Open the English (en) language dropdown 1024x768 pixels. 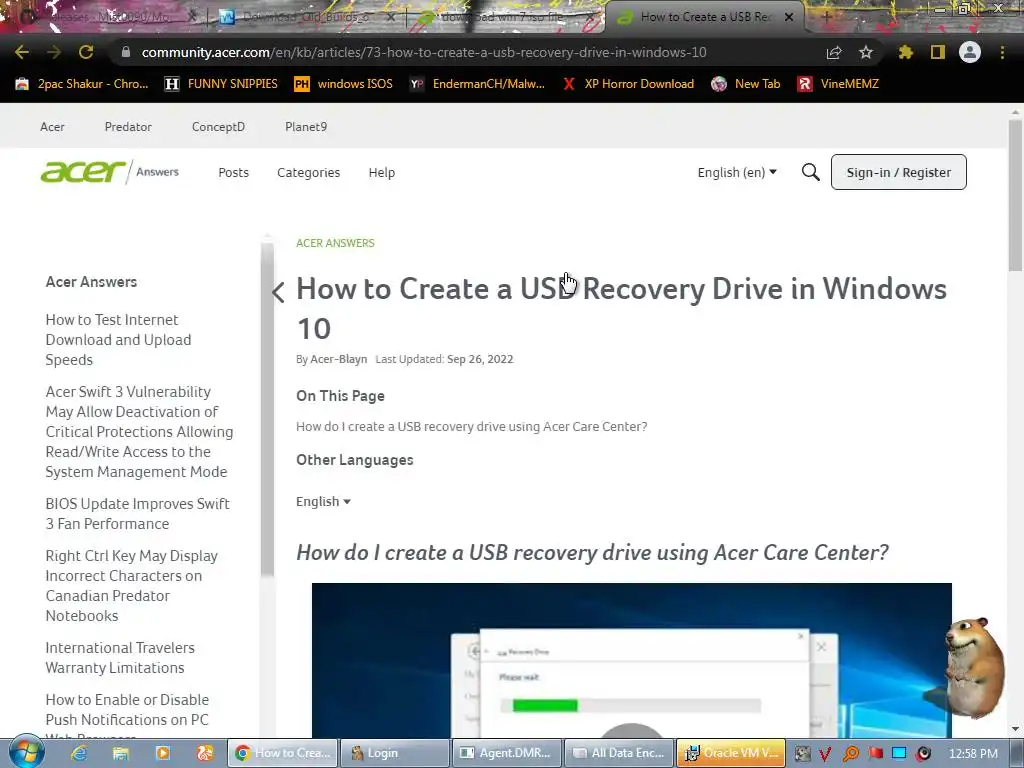[x=737, y=172]
